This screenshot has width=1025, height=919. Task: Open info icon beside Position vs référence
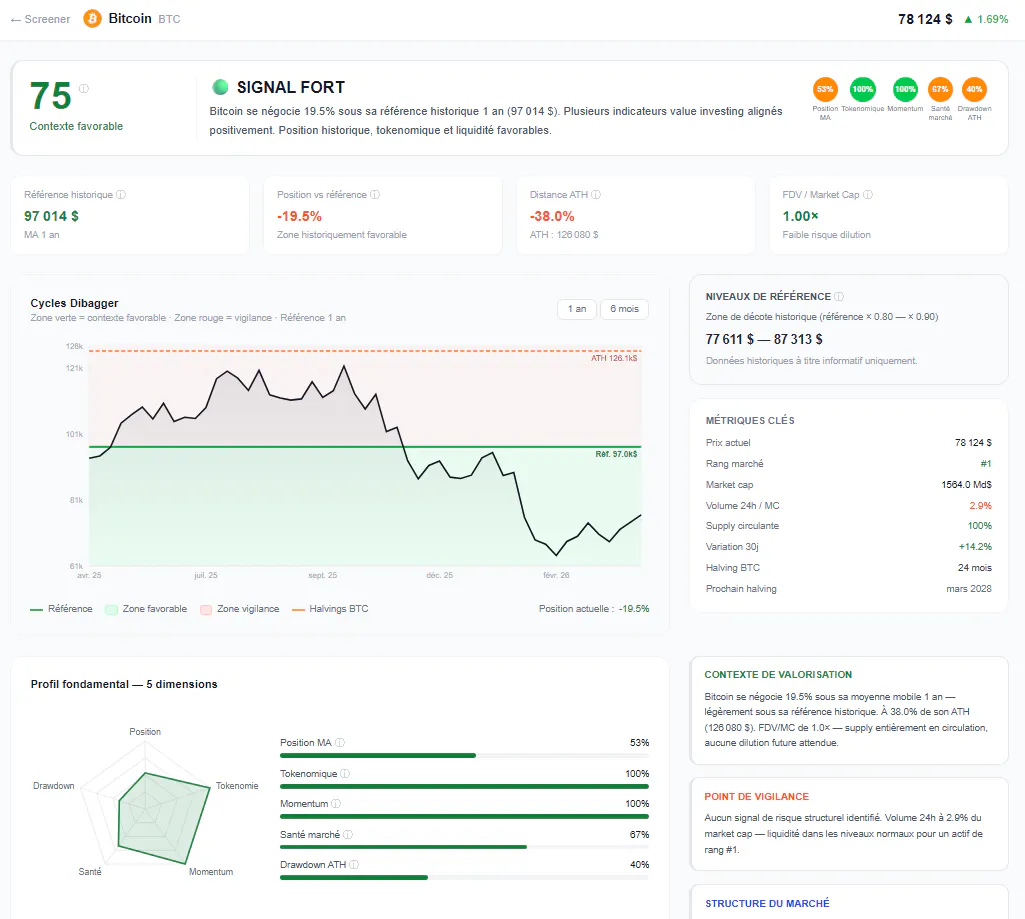pyautogui.click(x=375, y=195)
